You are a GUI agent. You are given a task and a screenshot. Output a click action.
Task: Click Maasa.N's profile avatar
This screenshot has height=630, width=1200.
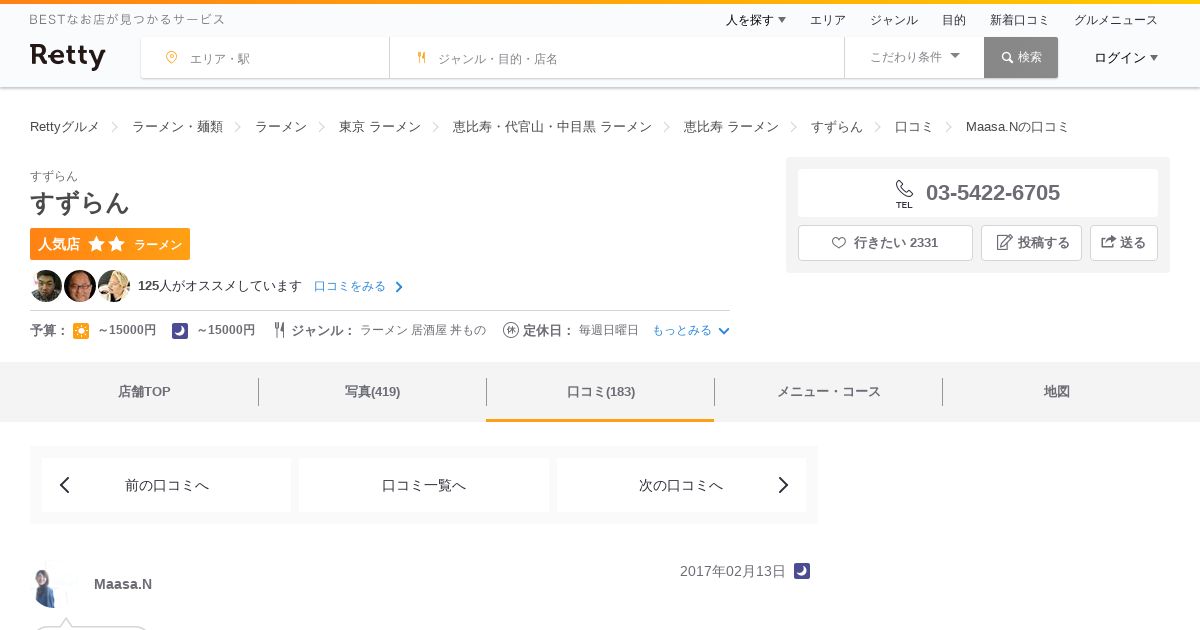coord(51,587)
